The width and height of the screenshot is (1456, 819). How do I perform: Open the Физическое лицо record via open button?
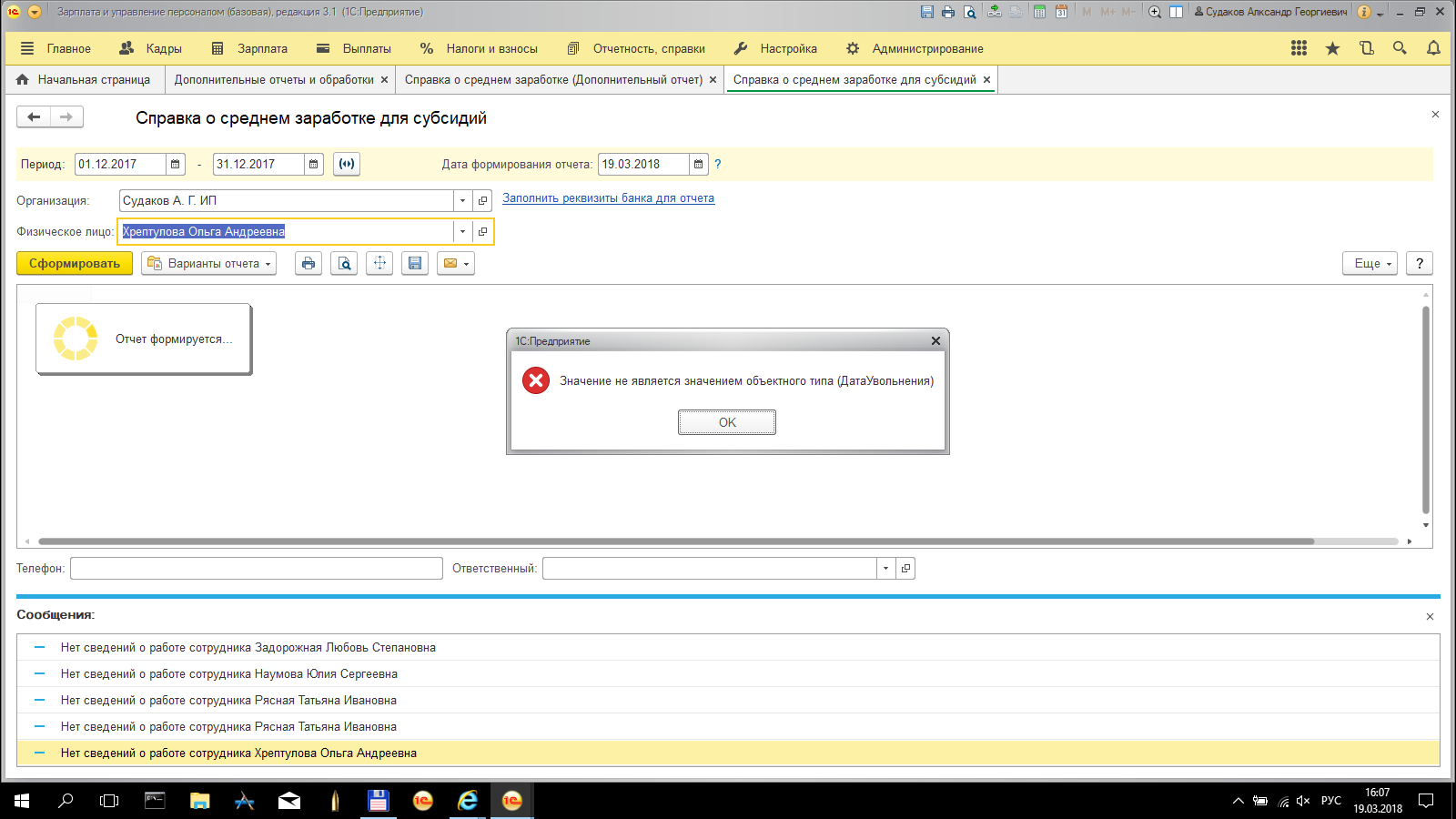click(482, 231)
